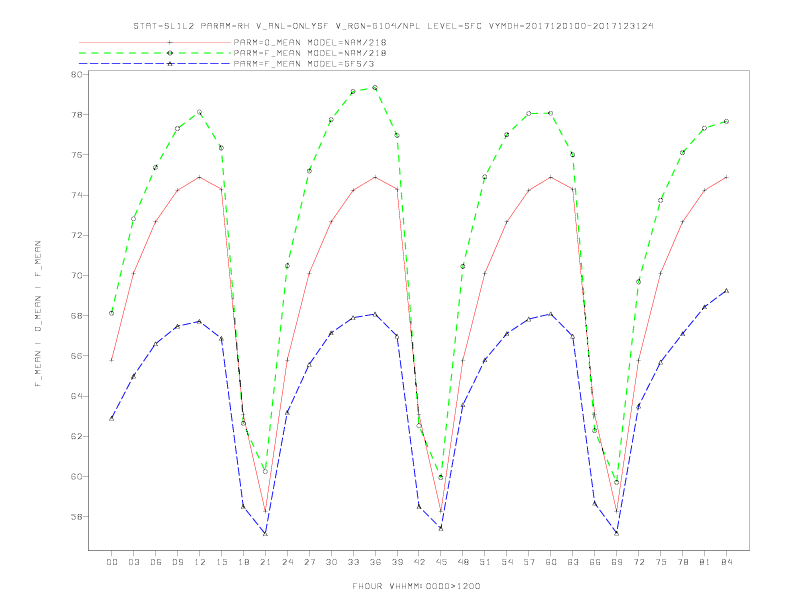Click green NAM circle marker at hour 84
This screenshot has width=792, height=612.
click(726, 122)
